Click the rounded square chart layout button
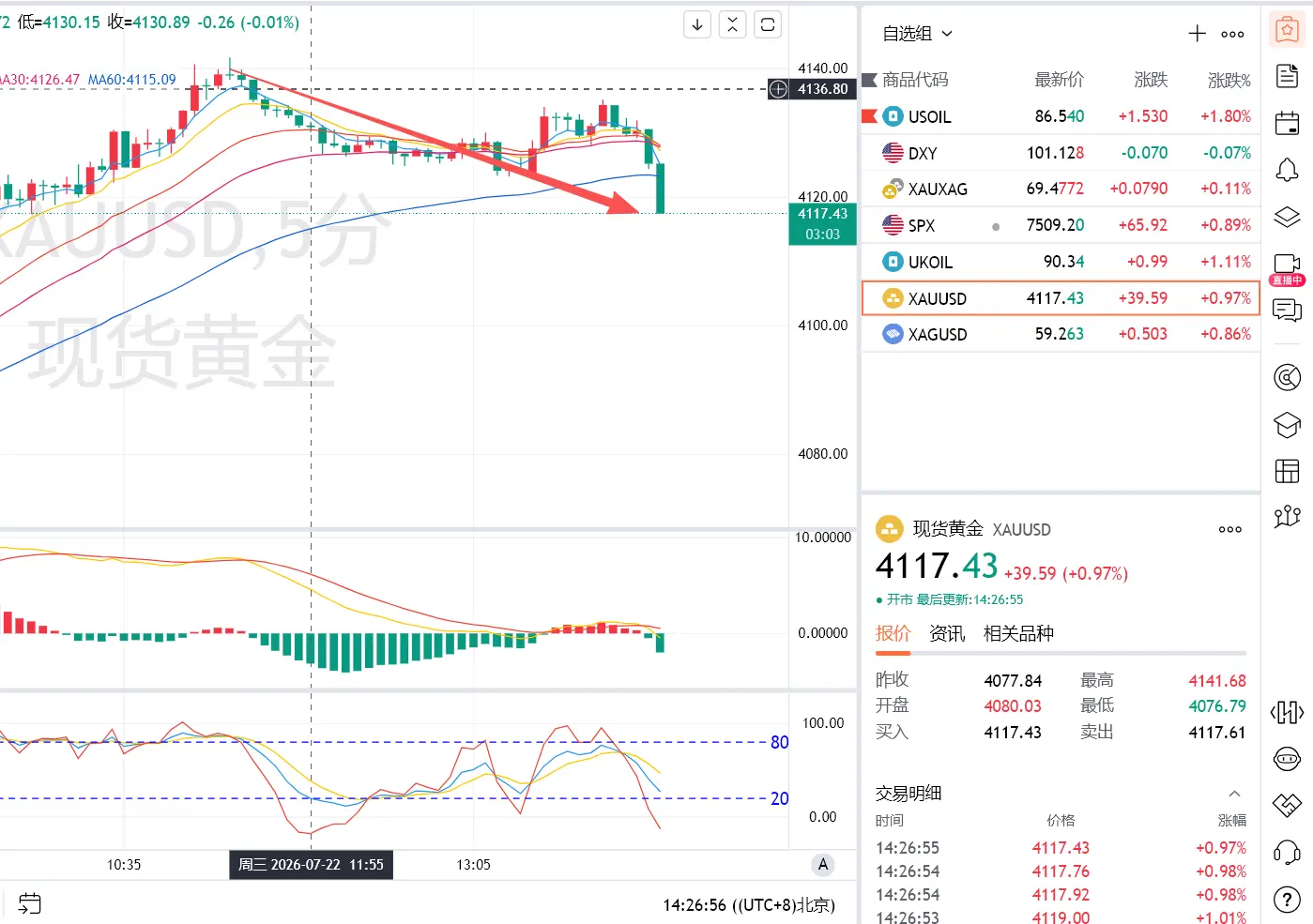Image resolution: width=1313 pixels, height=924 pixels. coord(768,24)
